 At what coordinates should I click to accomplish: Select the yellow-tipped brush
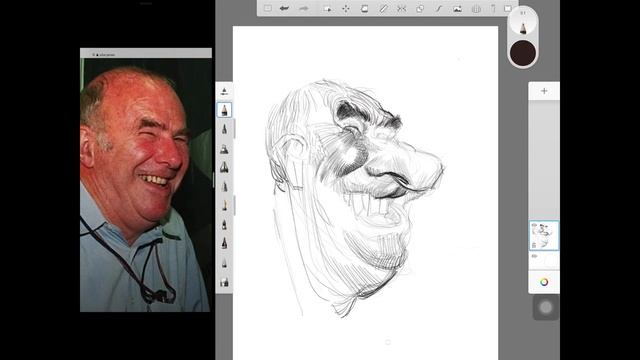click(x=224, y=205)
